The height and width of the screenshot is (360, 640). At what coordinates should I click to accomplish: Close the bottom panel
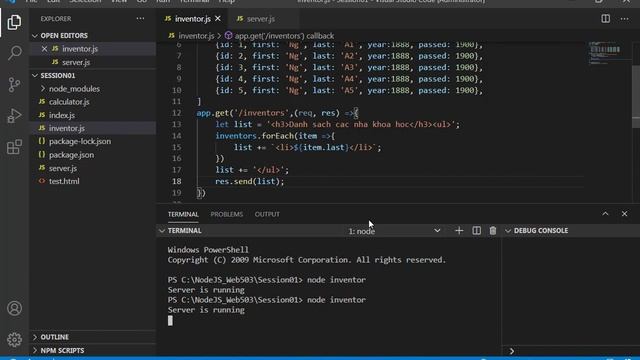click(624, 214)
